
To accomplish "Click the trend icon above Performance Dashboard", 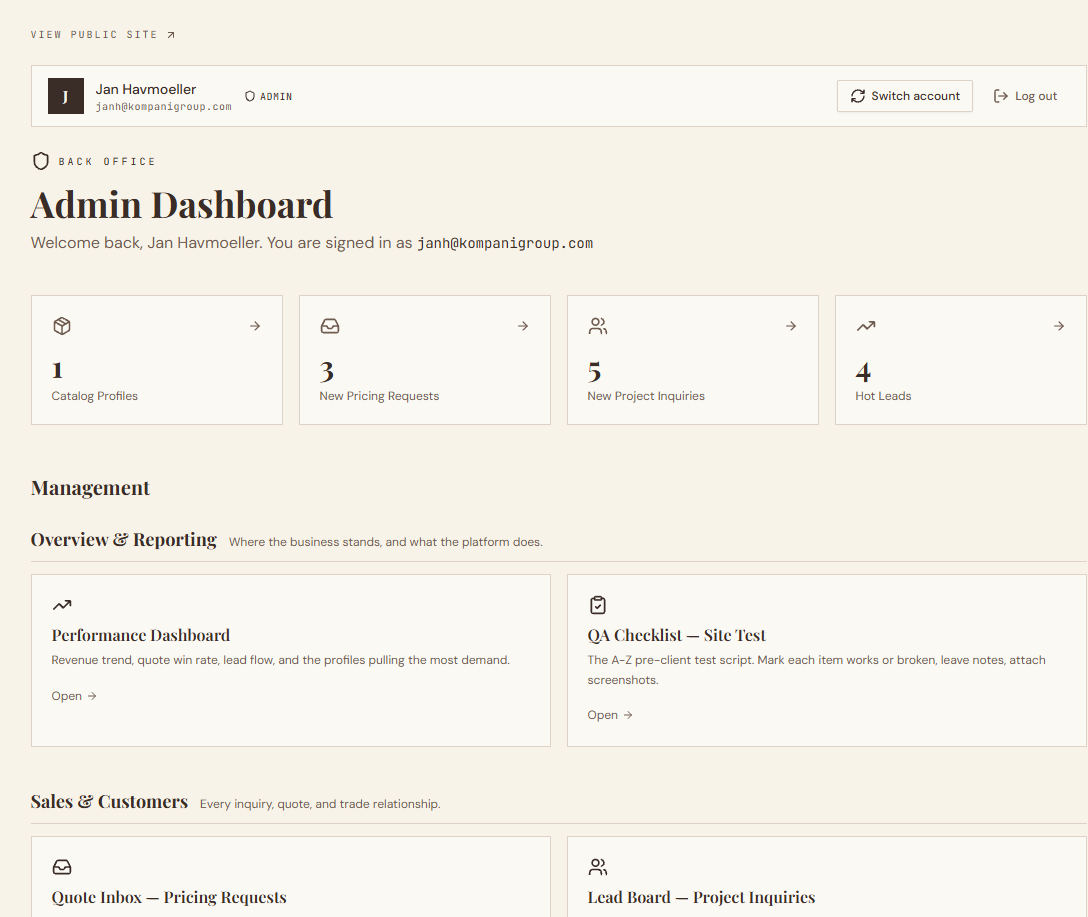I will tap(62, 605).
